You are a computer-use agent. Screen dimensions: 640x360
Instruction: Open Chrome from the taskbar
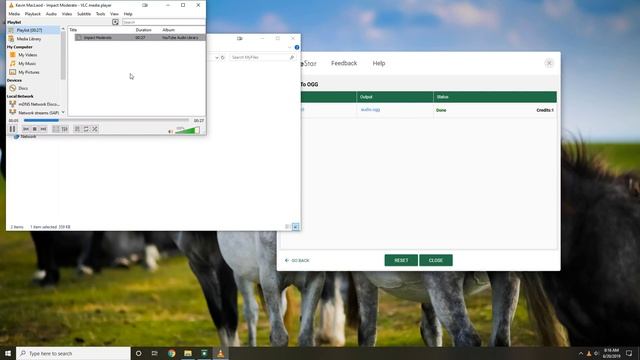[171, 353]
